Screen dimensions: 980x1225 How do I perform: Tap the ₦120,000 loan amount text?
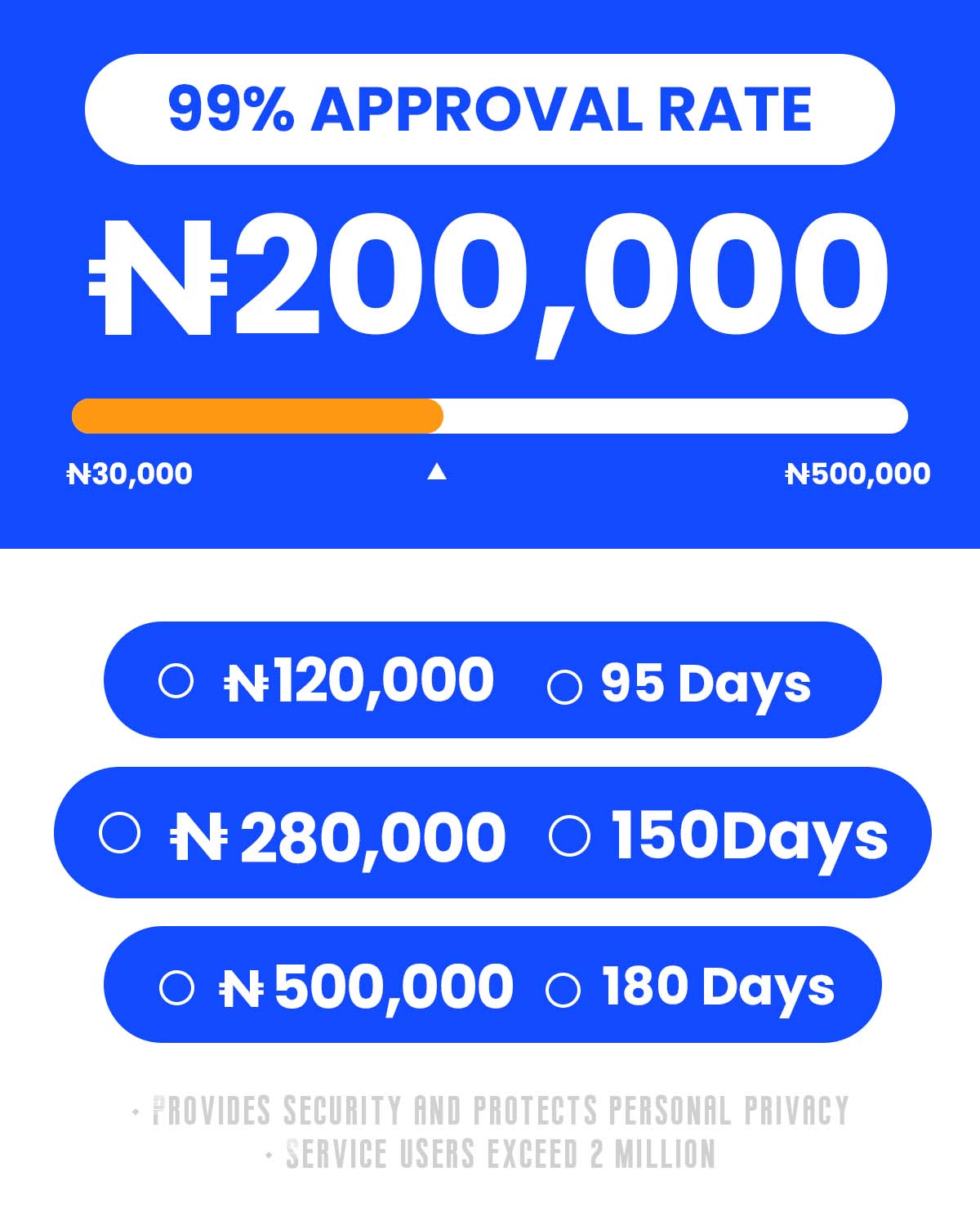click(359, 680)
